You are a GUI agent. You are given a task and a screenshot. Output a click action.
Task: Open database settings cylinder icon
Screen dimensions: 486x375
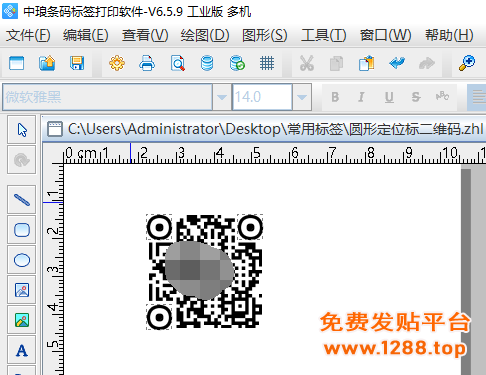point(207,63)
